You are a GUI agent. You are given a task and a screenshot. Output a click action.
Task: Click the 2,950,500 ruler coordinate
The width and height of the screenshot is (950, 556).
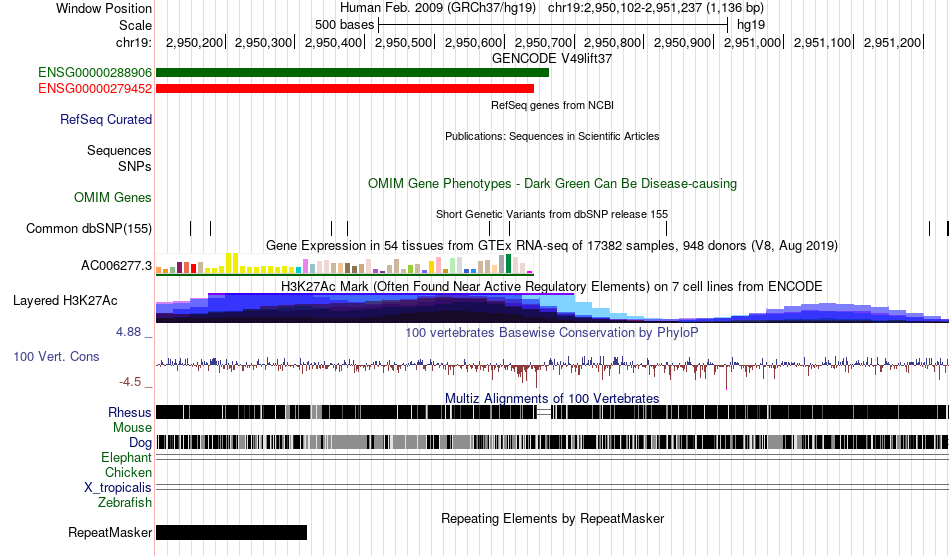click(x=404, y=42)
